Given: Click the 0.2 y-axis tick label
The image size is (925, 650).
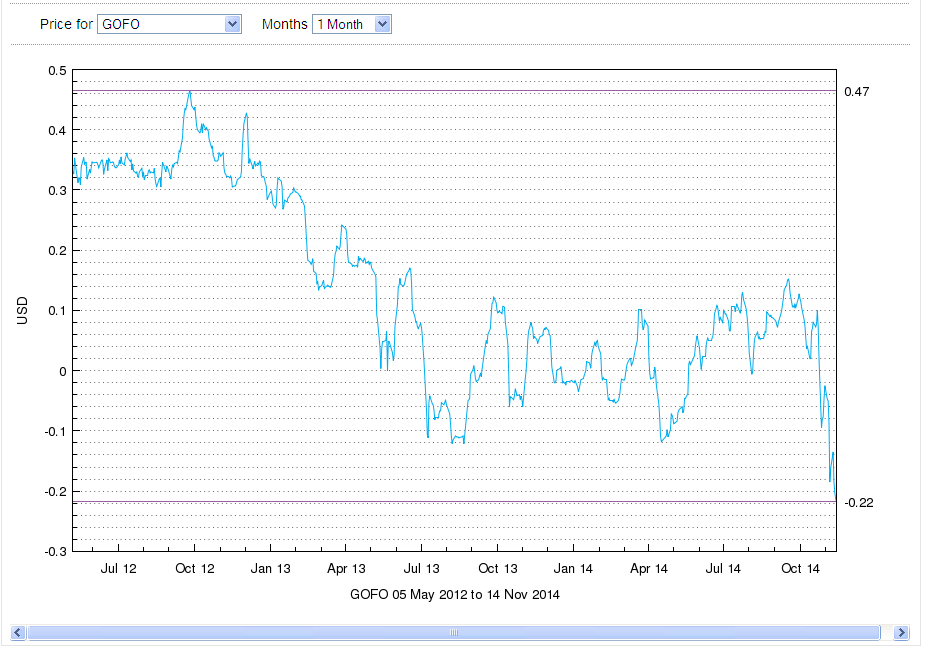Looking at the screenshot, I should (x=58, y=251).
